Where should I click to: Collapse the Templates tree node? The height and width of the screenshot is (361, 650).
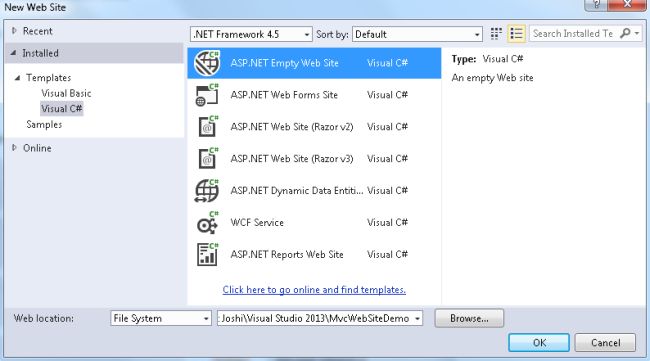(17, 78)
